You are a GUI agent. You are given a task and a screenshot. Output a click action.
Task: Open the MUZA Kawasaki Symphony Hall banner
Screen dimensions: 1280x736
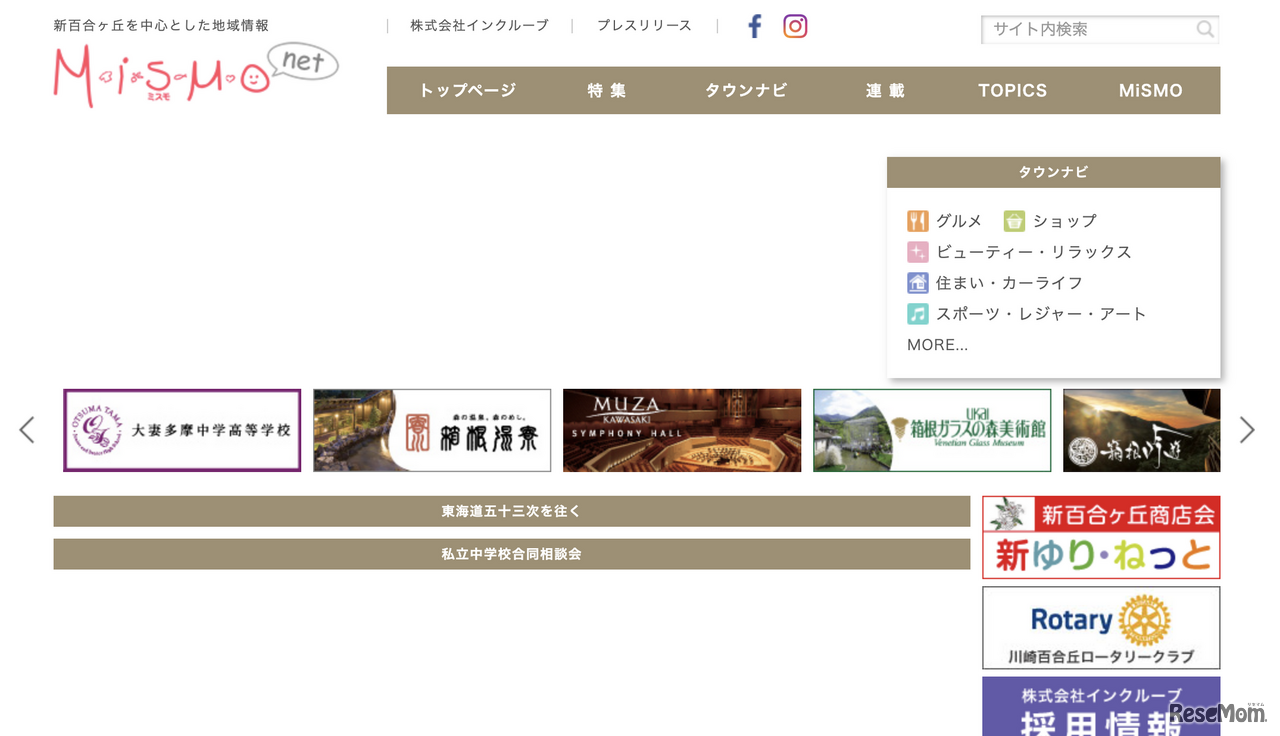[682, 430]
